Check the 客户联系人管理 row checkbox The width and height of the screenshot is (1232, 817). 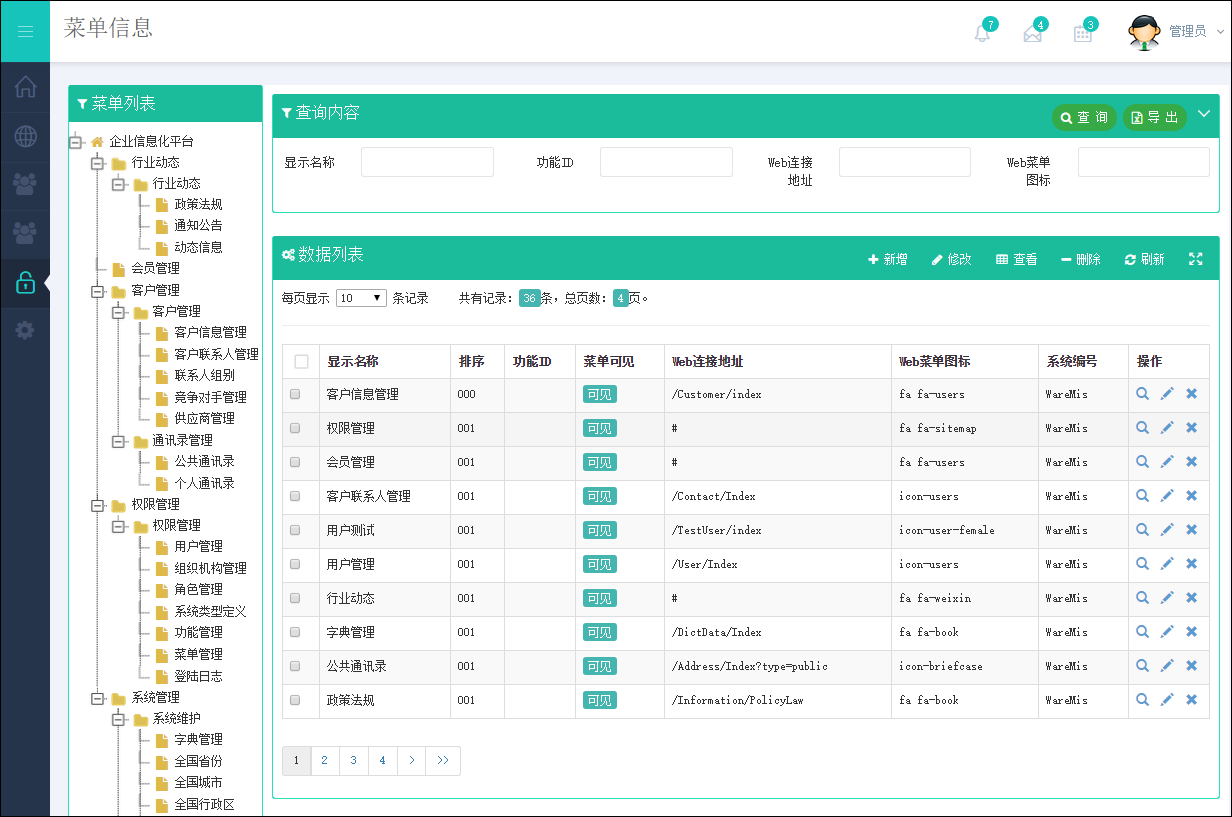coord(295,496)
